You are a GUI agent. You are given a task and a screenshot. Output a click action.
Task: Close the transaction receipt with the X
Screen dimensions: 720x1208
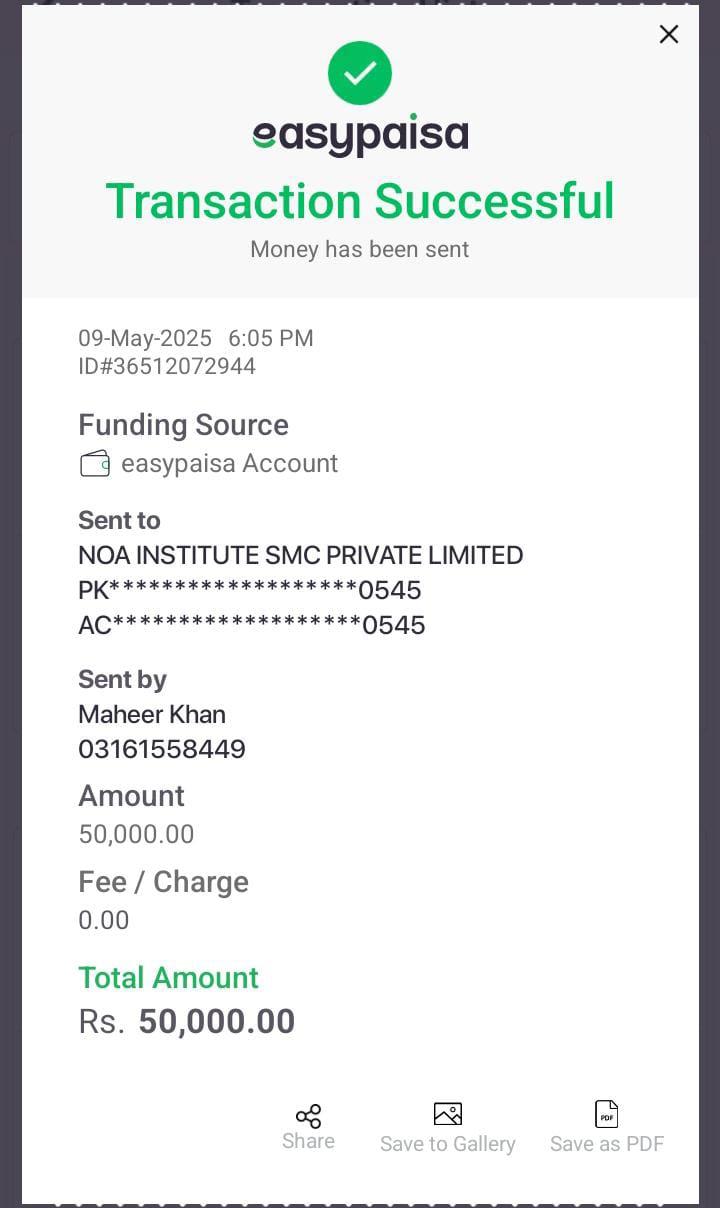(x=669, y=34)
